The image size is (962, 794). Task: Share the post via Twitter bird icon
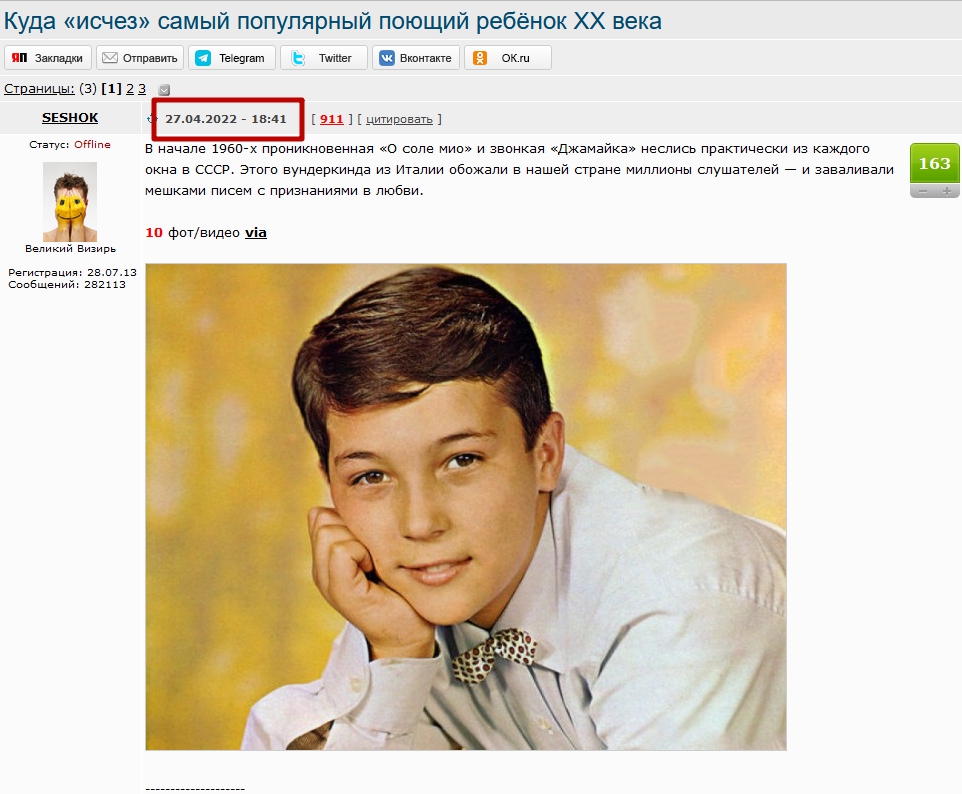tap(298, 58)
